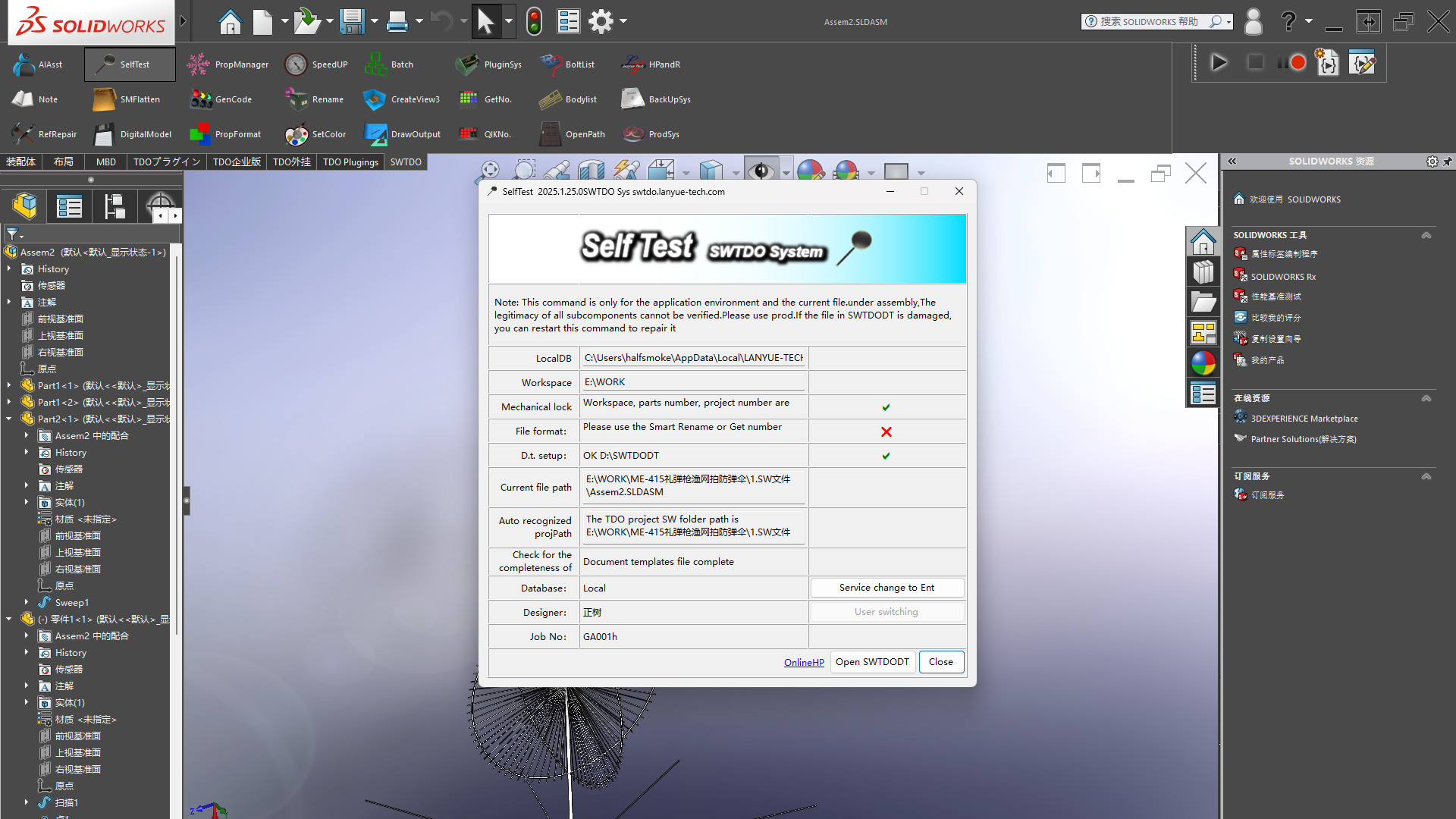Start macro recording with red record button
The height and width of the screenshot is (819, 1456).
[x=1298, y=63]
